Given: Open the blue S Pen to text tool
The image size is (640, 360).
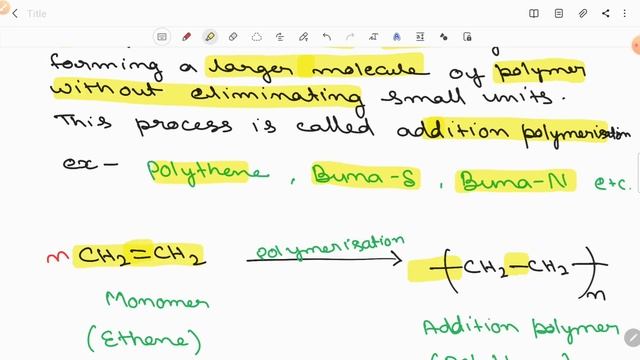Looking at the screenshot, I should pyautogui.click(x=397, y=37).
